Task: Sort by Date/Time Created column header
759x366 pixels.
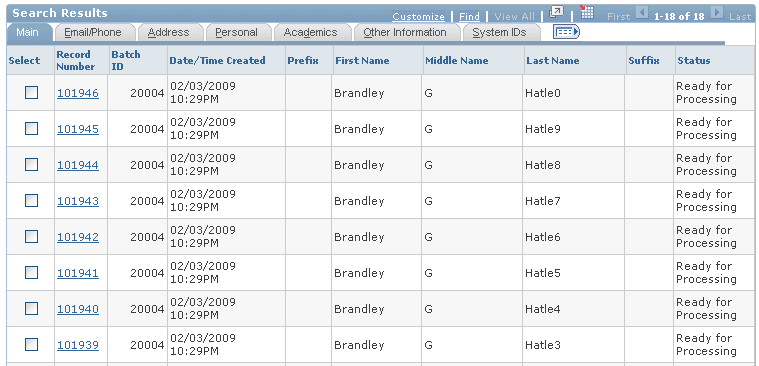Action: click(x=217, y=61)
